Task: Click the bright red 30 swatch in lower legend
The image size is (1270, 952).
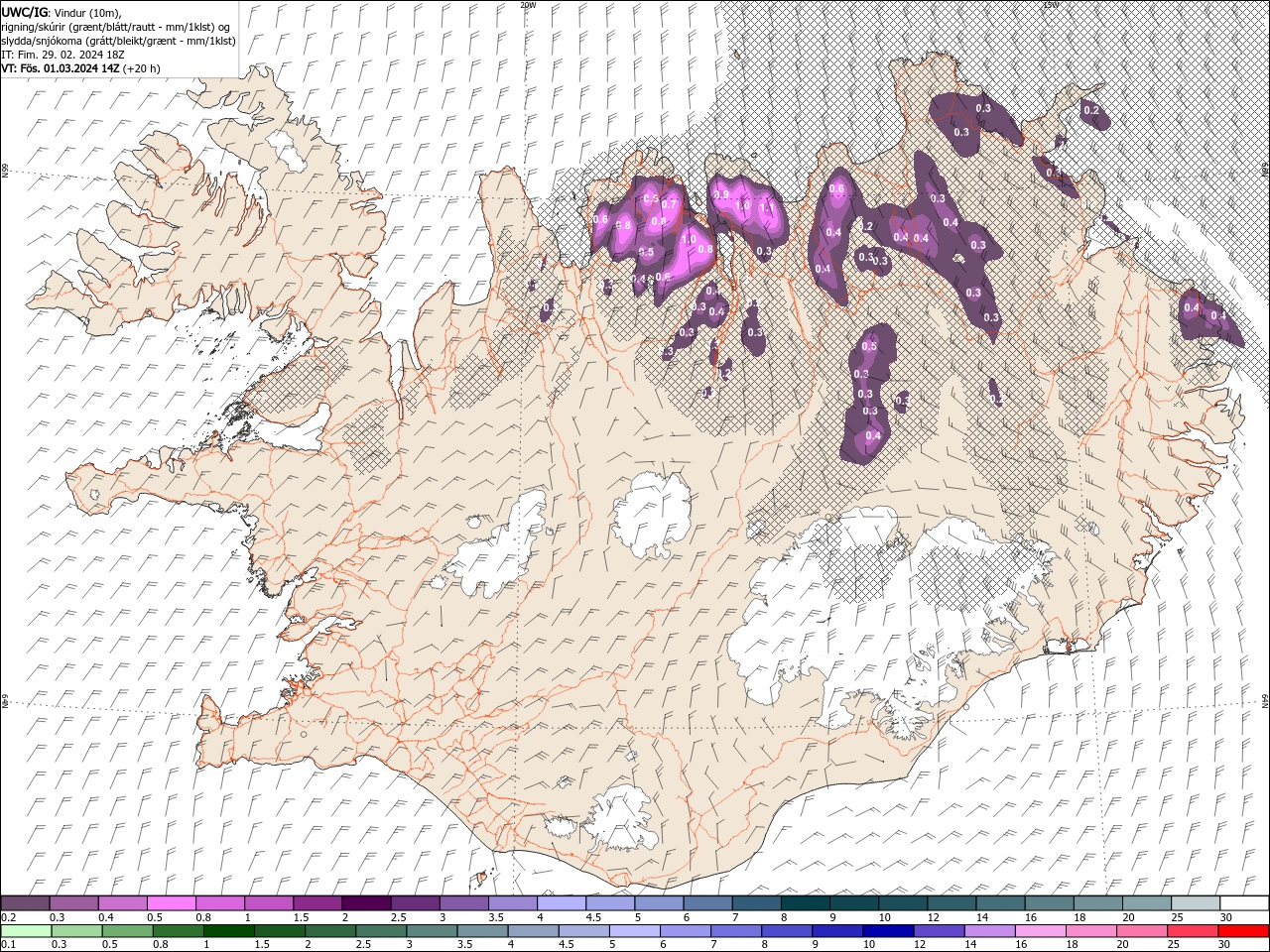Action: coord(1243,931)
